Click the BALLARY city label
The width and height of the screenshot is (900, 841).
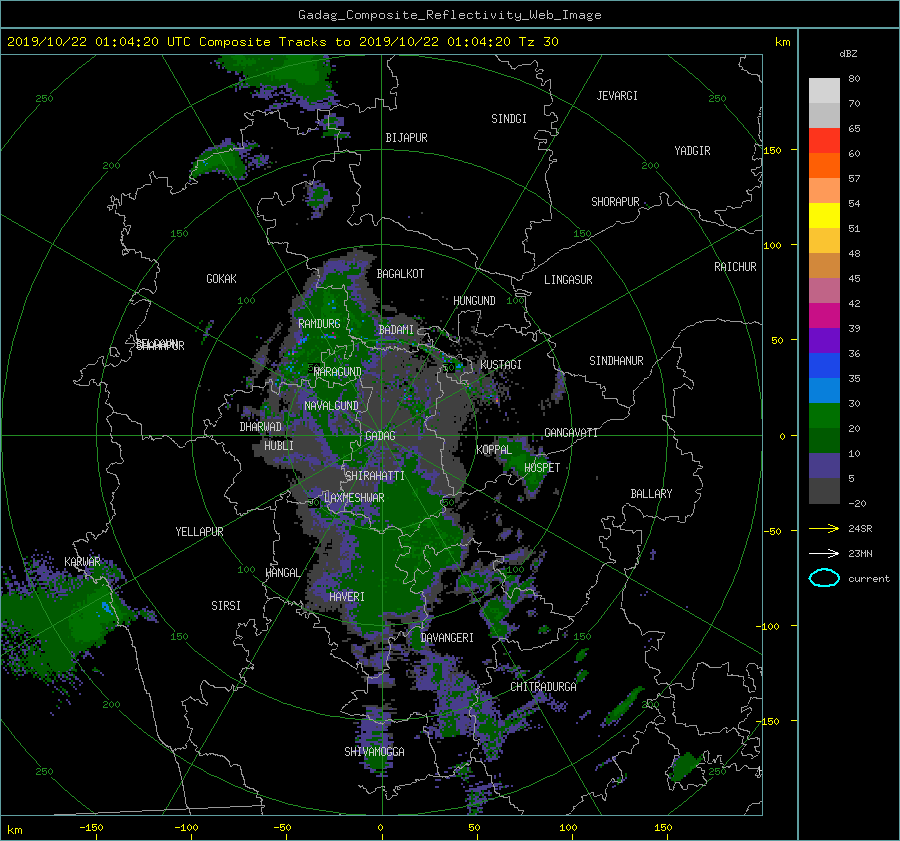coord(651,494)
